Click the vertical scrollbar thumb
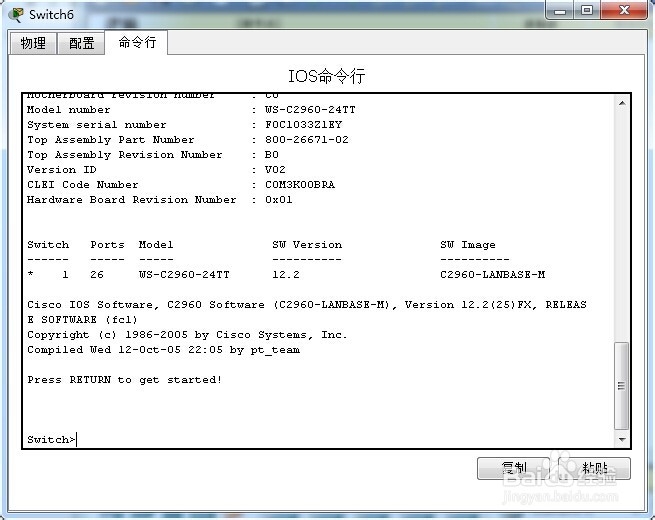 622,386
